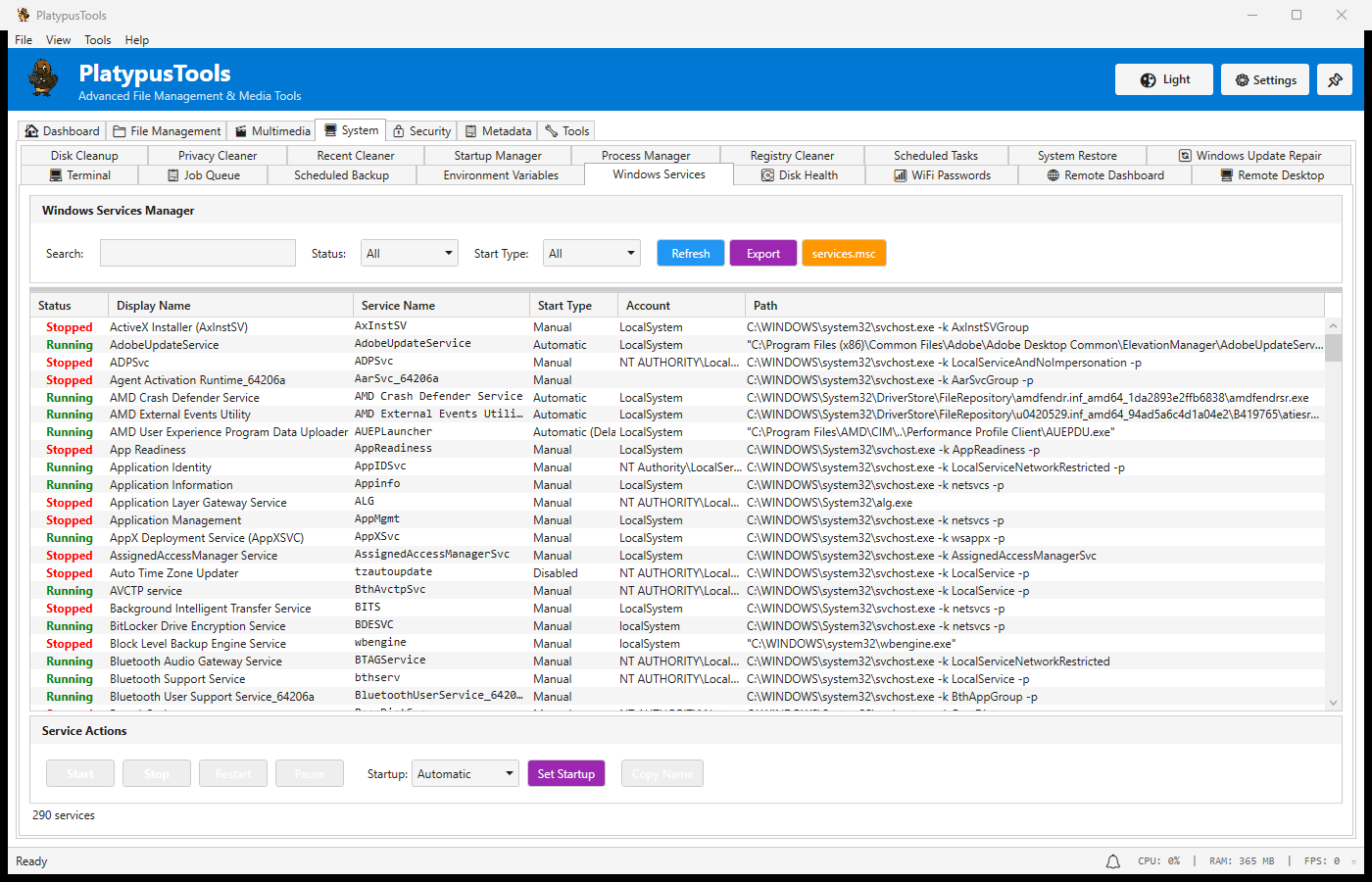
Task: Toggle the Light theme button
Action: tap(1163, 80)
